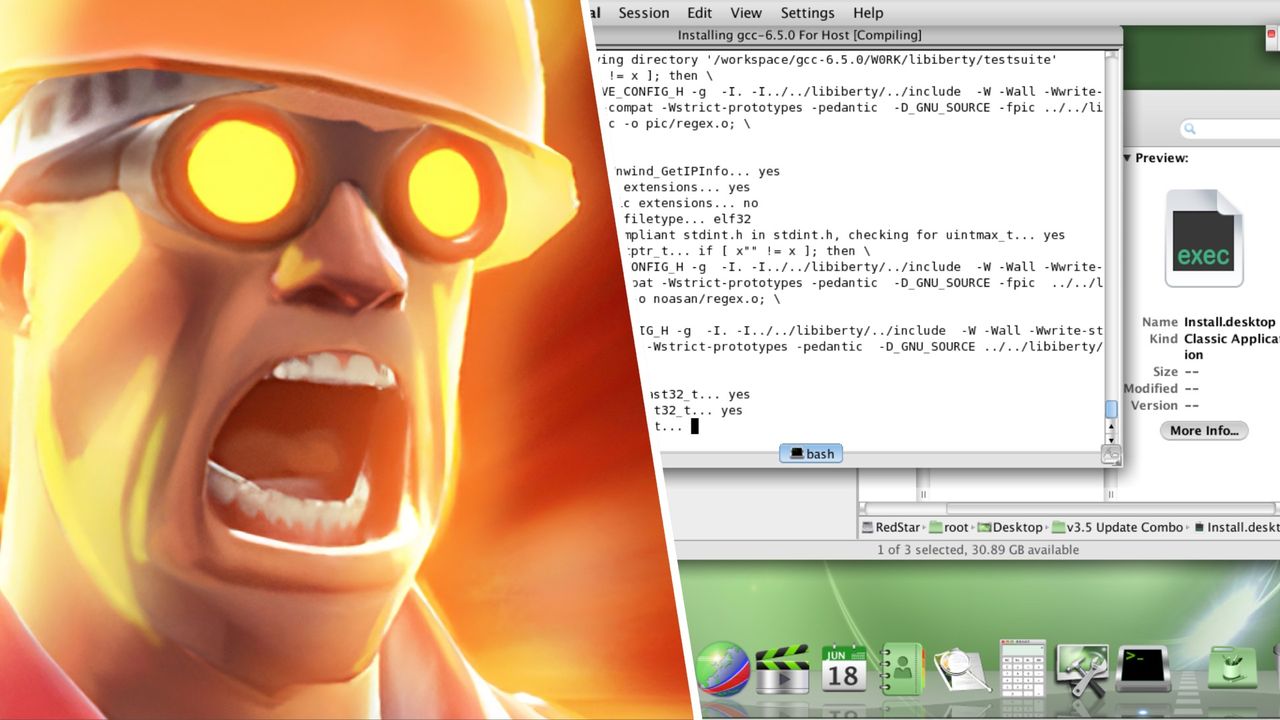Image resolution: width=1280 pixels, height=720 pixels.
Task: Select the bash session tab
Action: coord(811,454)
